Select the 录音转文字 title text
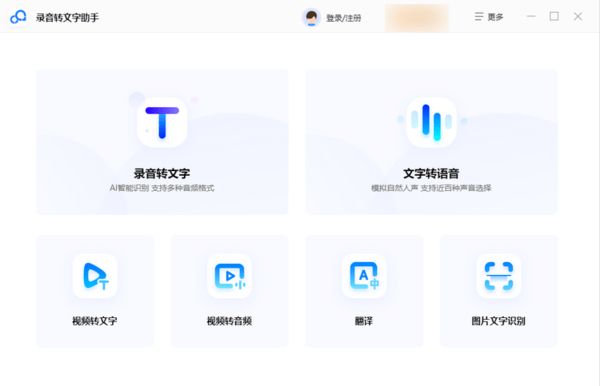Screen dimensions: 600x386 162,174
